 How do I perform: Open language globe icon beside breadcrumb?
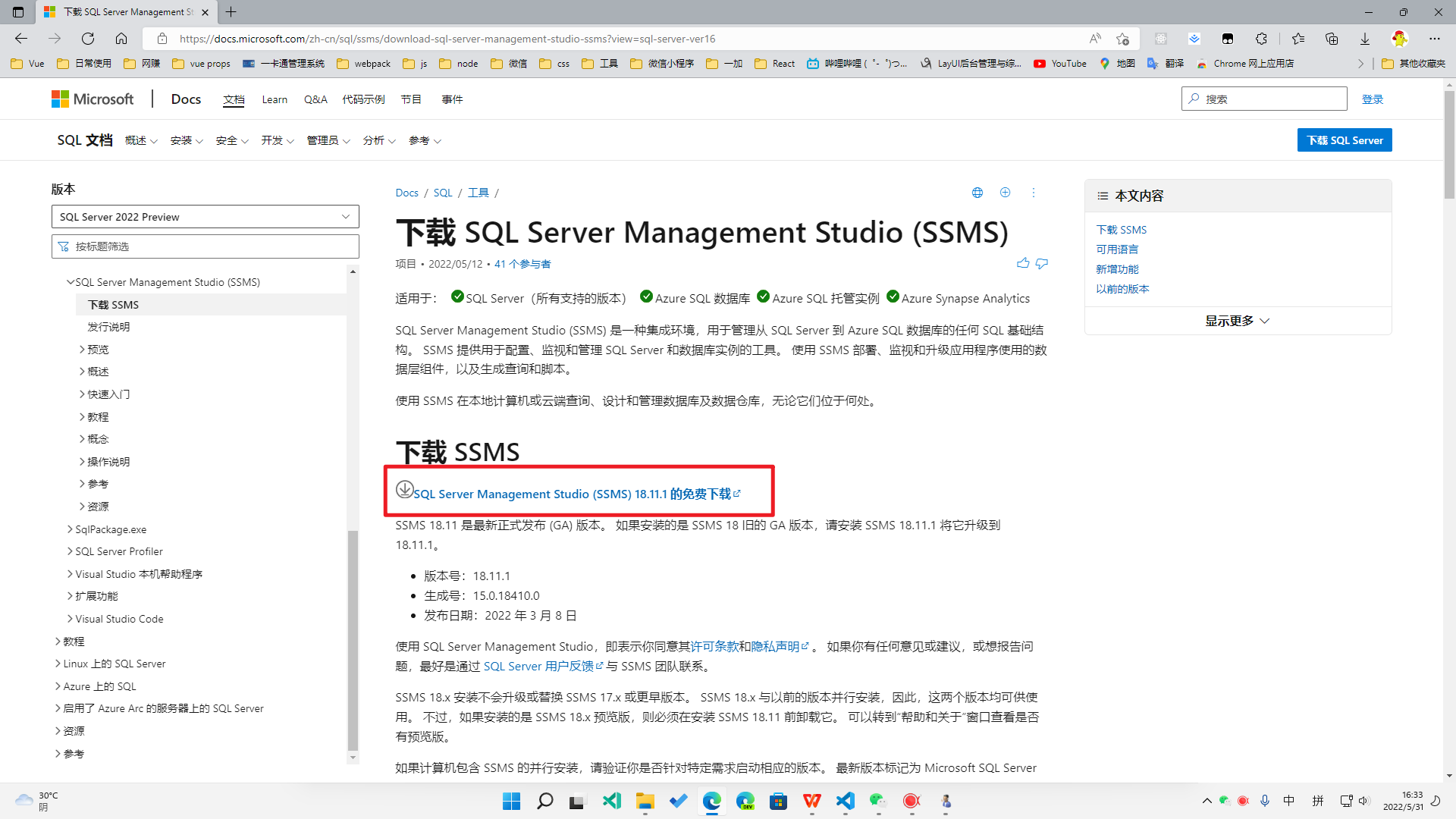coord(977,193)
